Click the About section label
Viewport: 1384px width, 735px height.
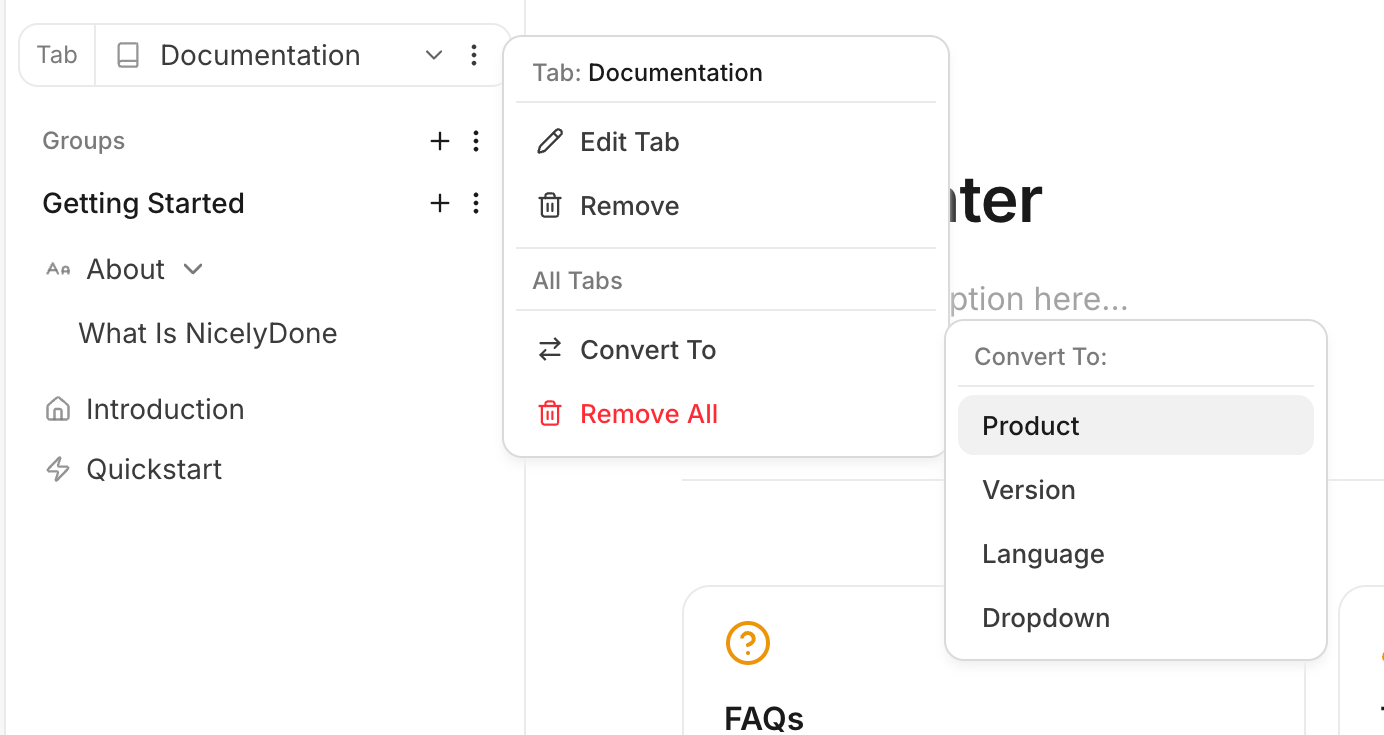pyautogui.click(x=126, y=269)
